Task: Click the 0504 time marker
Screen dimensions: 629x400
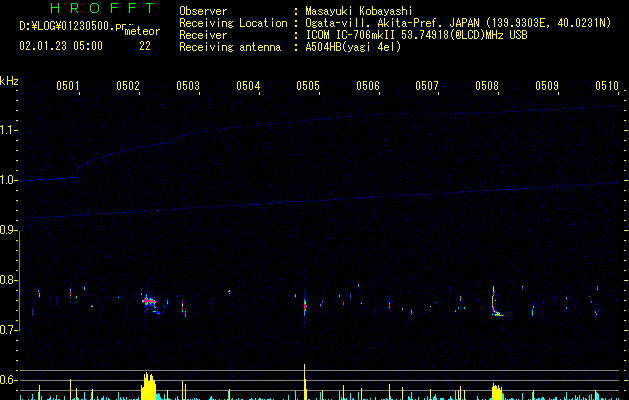Action: pyautogui.click(x=248, y=85)
